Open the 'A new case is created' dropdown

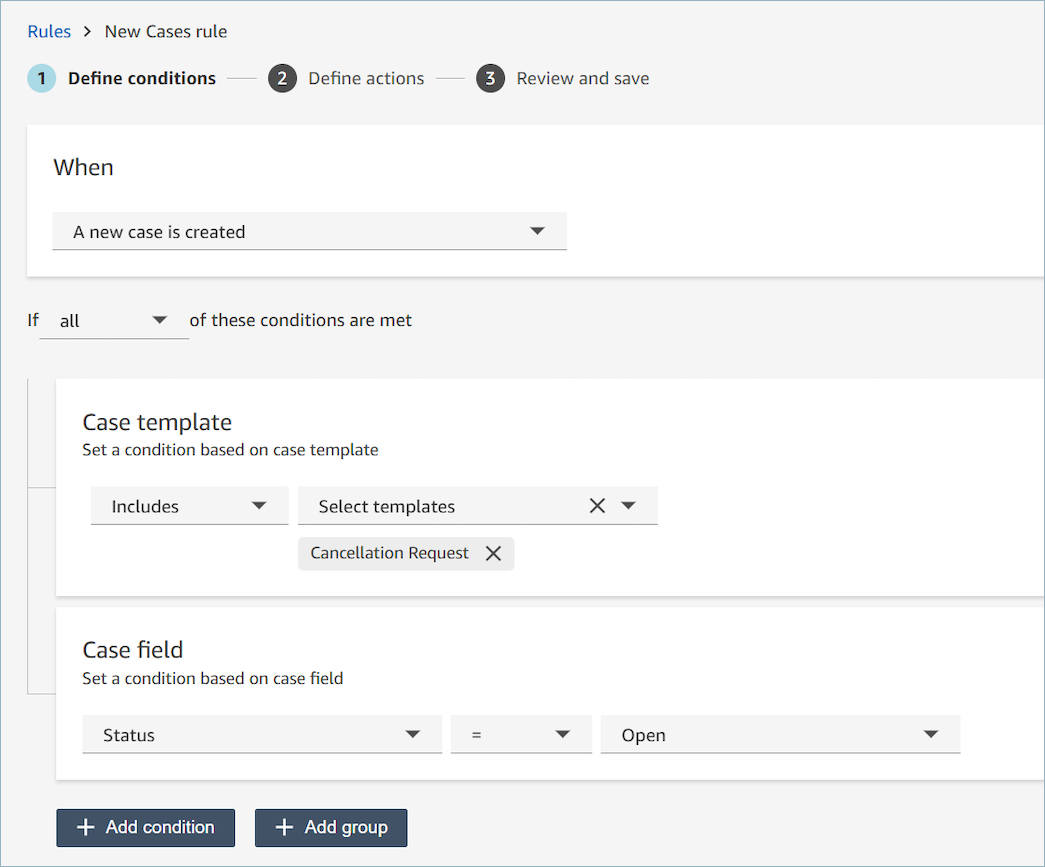(x=309, y=231)
